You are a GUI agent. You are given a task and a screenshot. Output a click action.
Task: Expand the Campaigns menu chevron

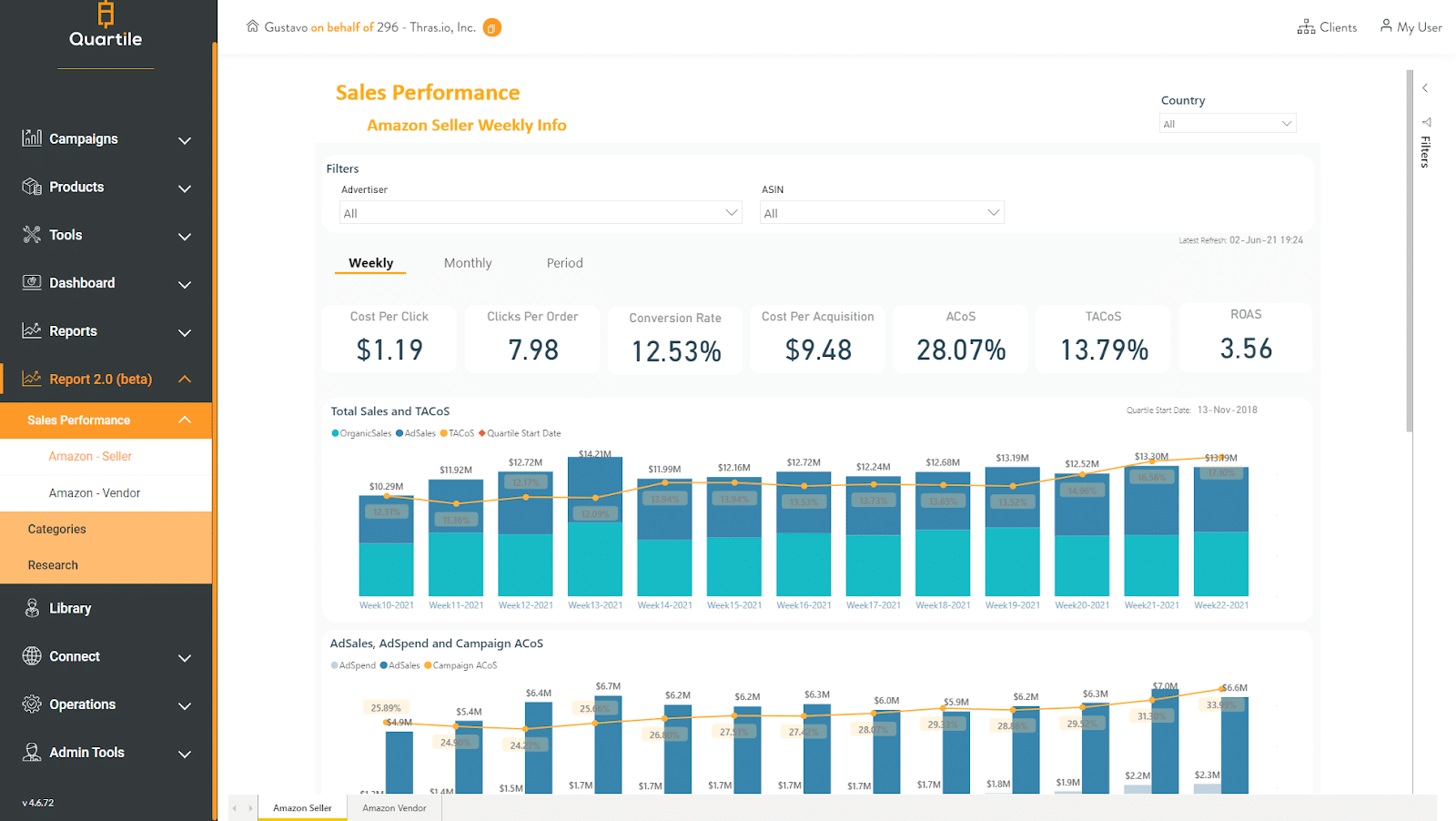(x=185, y=140)
